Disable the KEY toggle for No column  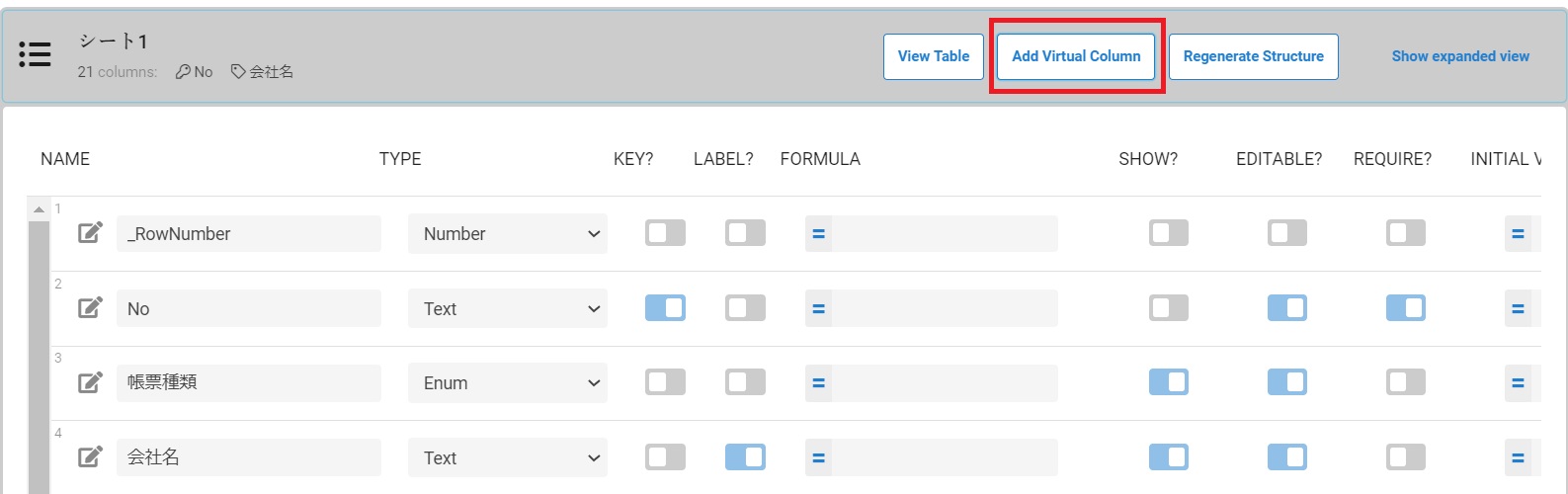pyautogui.click(x=665, y=308)
